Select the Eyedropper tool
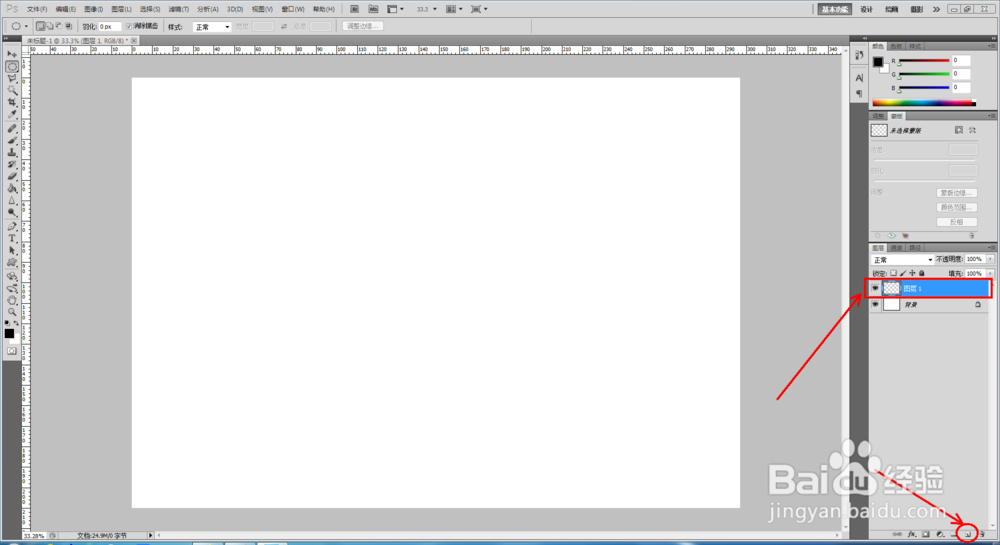1000x545 pixels. coord(11,115)
